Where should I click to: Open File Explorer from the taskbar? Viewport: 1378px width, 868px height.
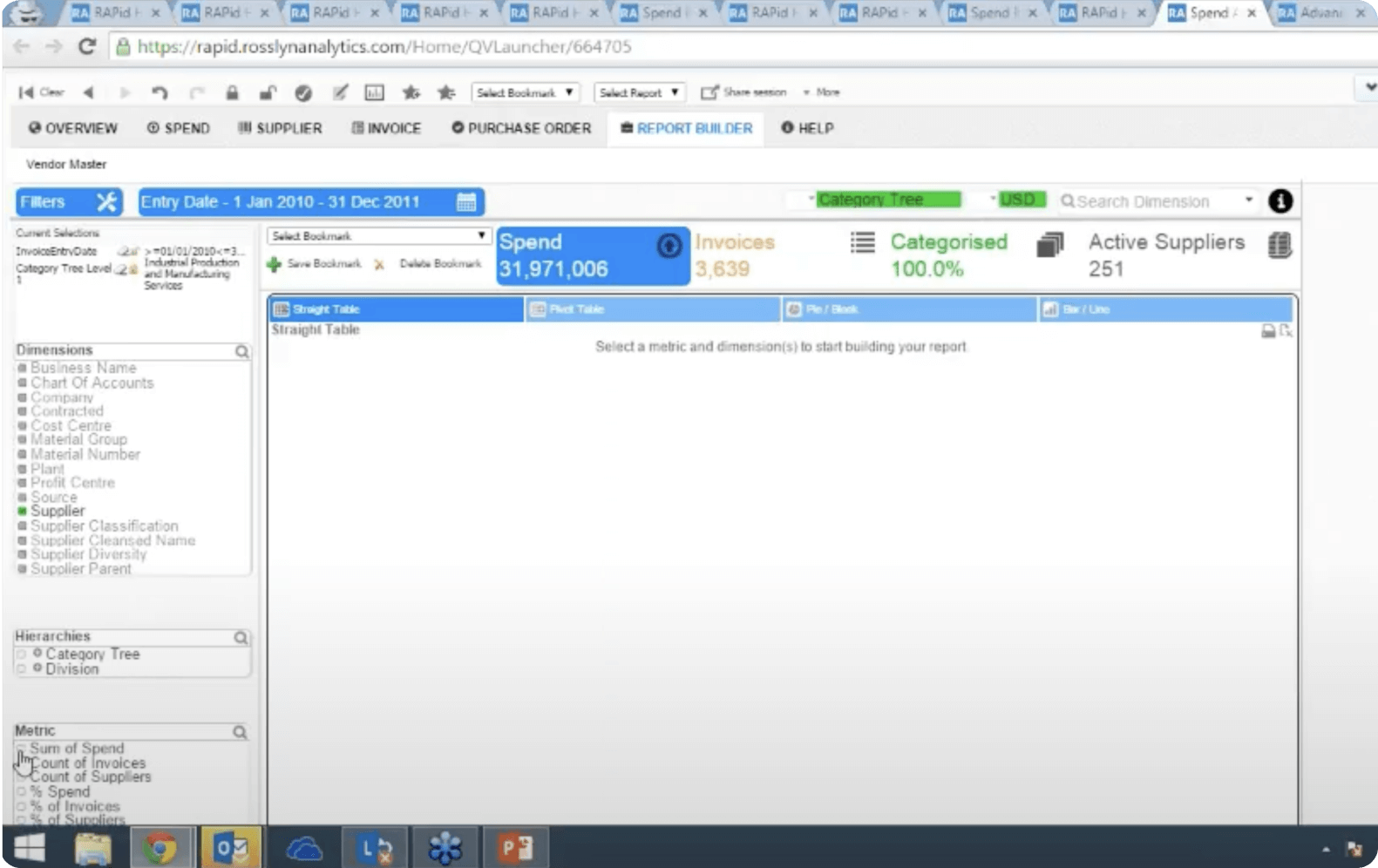(92, 848)
